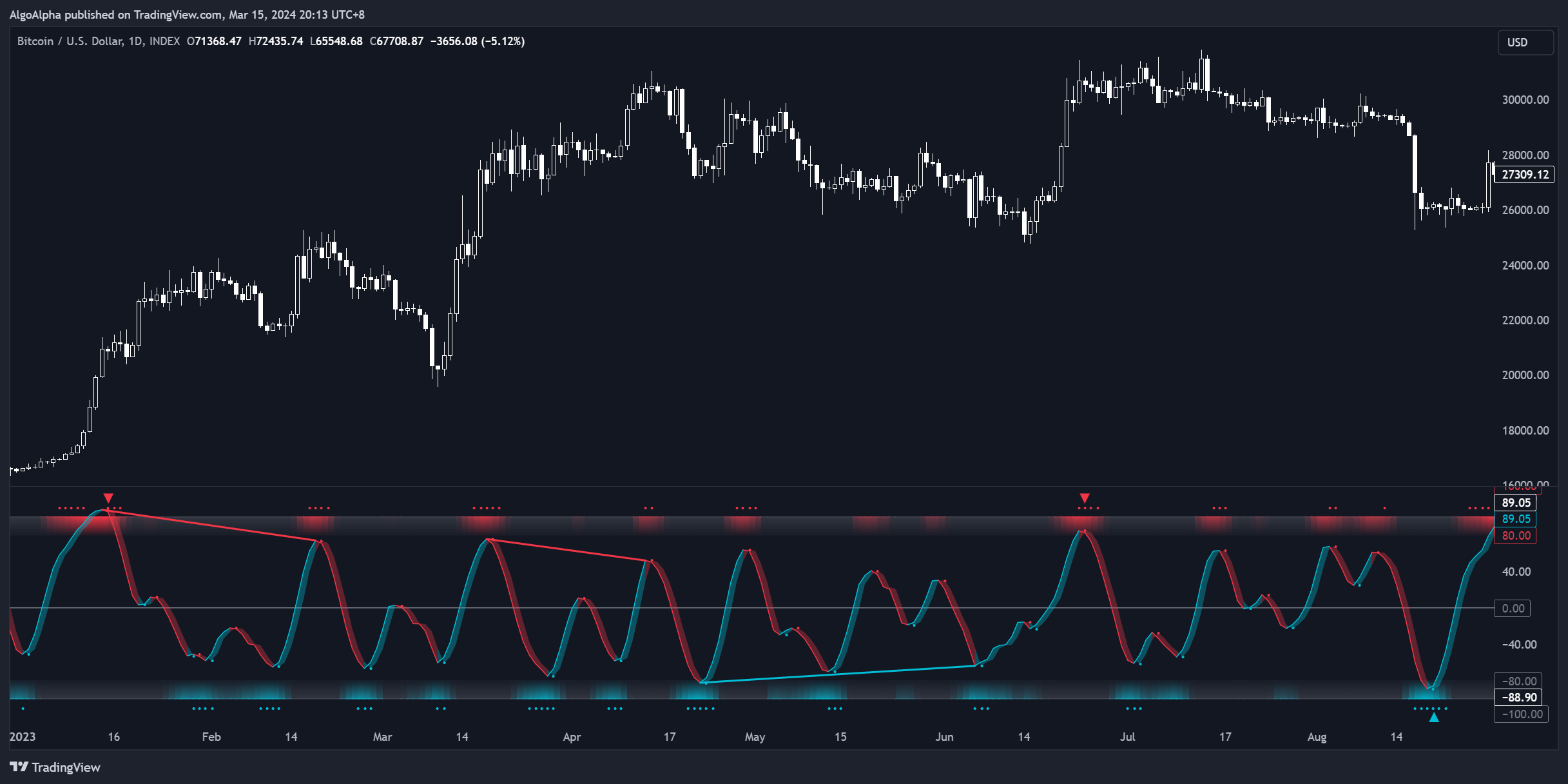
Task: Click the 15 date label on the time axis
Action: [840, 736]
